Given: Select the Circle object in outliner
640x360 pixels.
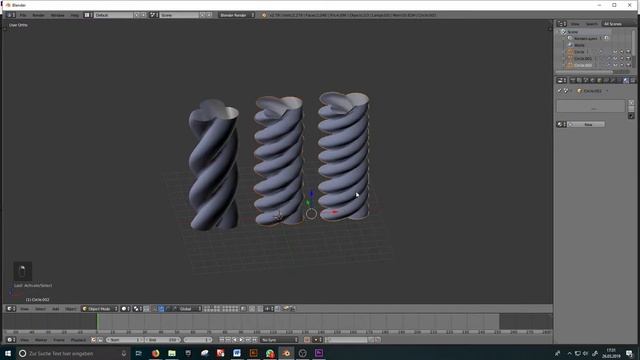Looking at the screenshot, I should point(579,52).
